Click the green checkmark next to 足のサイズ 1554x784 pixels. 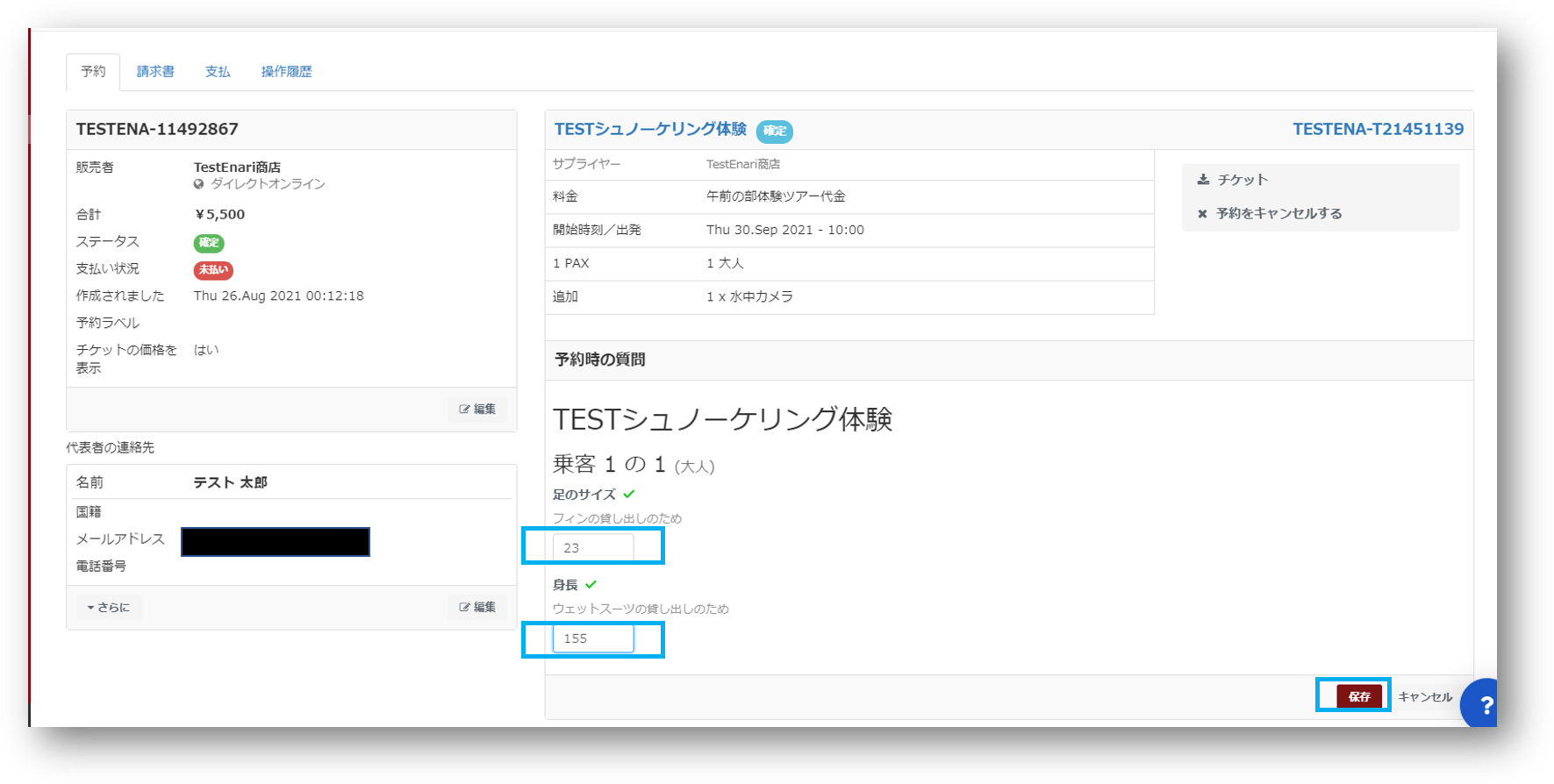coord(629,495)
